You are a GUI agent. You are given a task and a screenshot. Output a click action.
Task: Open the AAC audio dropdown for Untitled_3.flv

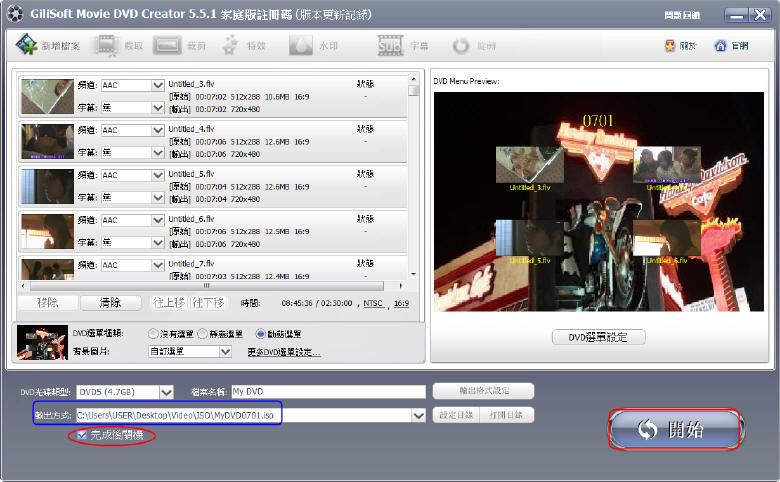pos(157,86)
